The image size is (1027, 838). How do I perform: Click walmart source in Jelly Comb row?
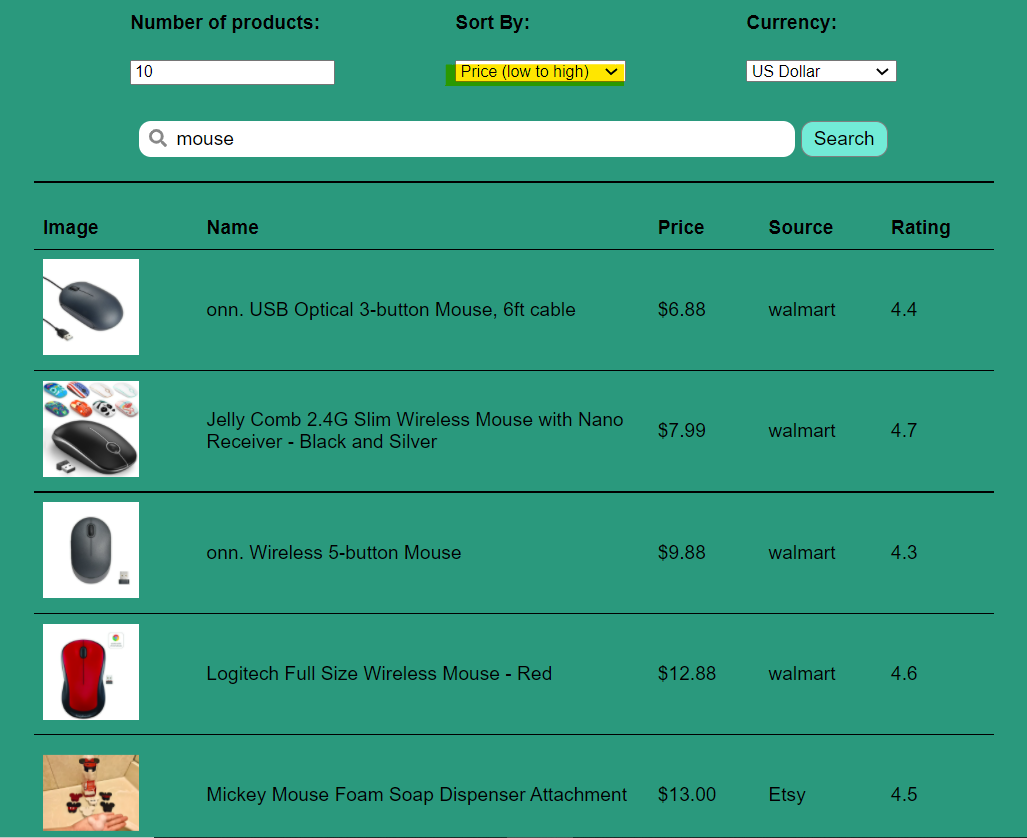pos(802,430)
